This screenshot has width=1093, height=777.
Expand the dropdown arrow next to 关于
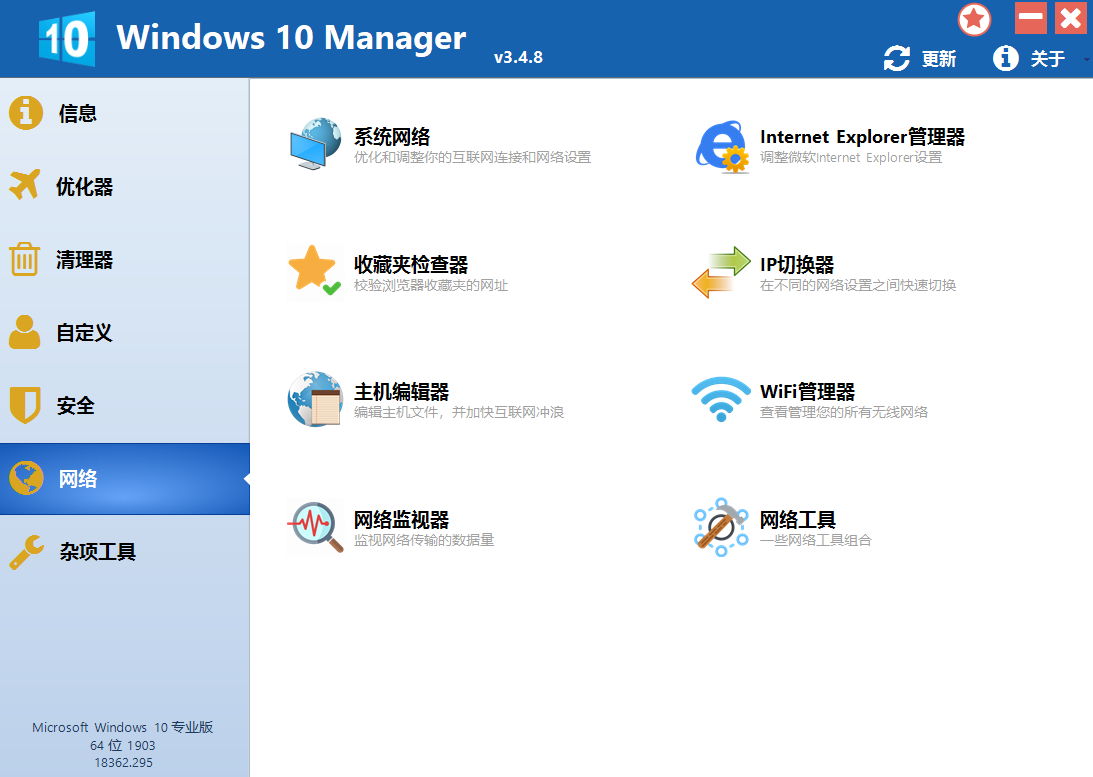(x=1087, y=61)
